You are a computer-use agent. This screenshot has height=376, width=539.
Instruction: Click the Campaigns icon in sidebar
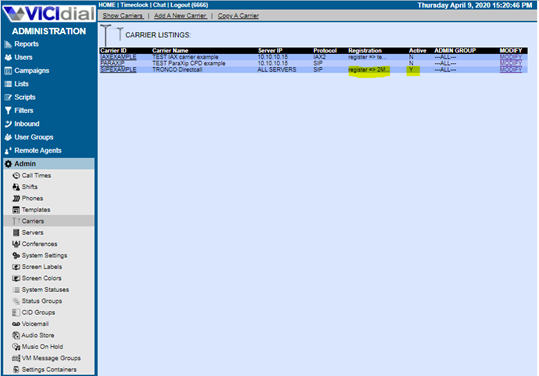[x=8, y=71]
